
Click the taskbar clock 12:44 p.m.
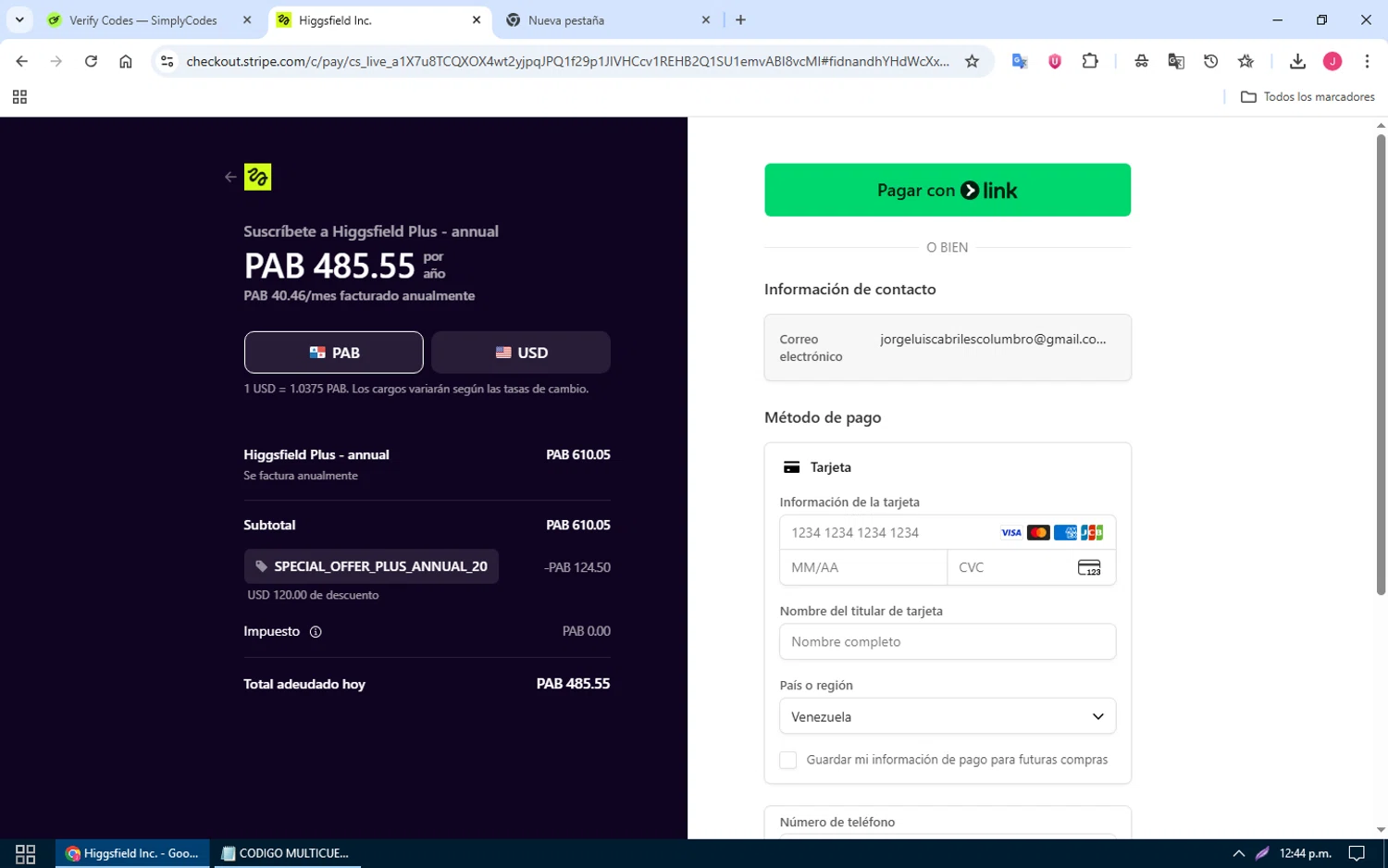click(1305, 853)
